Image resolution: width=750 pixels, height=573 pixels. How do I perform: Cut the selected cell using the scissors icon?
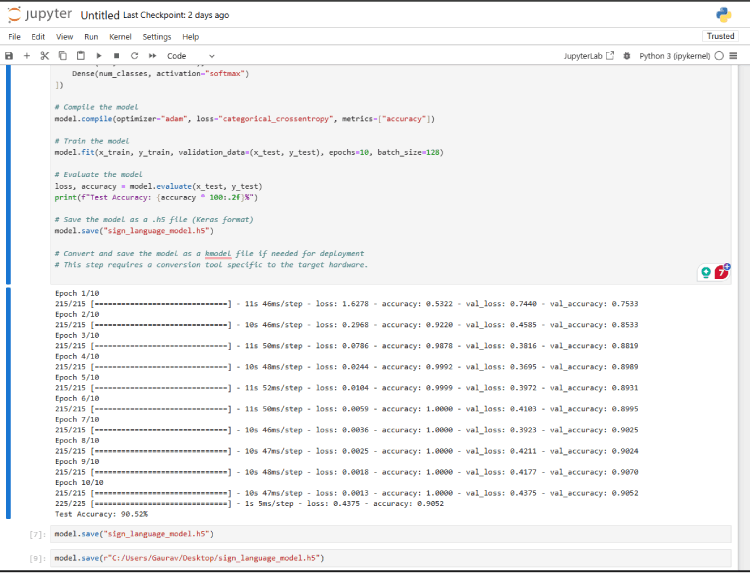[x=44, y=56]
